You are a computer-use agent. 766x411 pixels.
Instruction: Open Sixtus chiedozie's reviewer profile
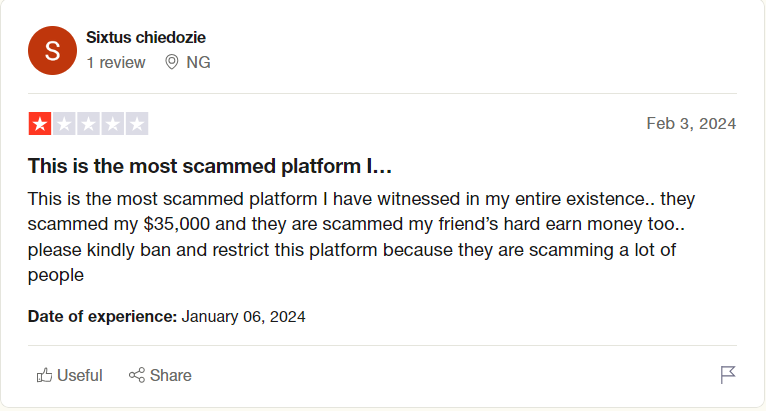(146, 38)
